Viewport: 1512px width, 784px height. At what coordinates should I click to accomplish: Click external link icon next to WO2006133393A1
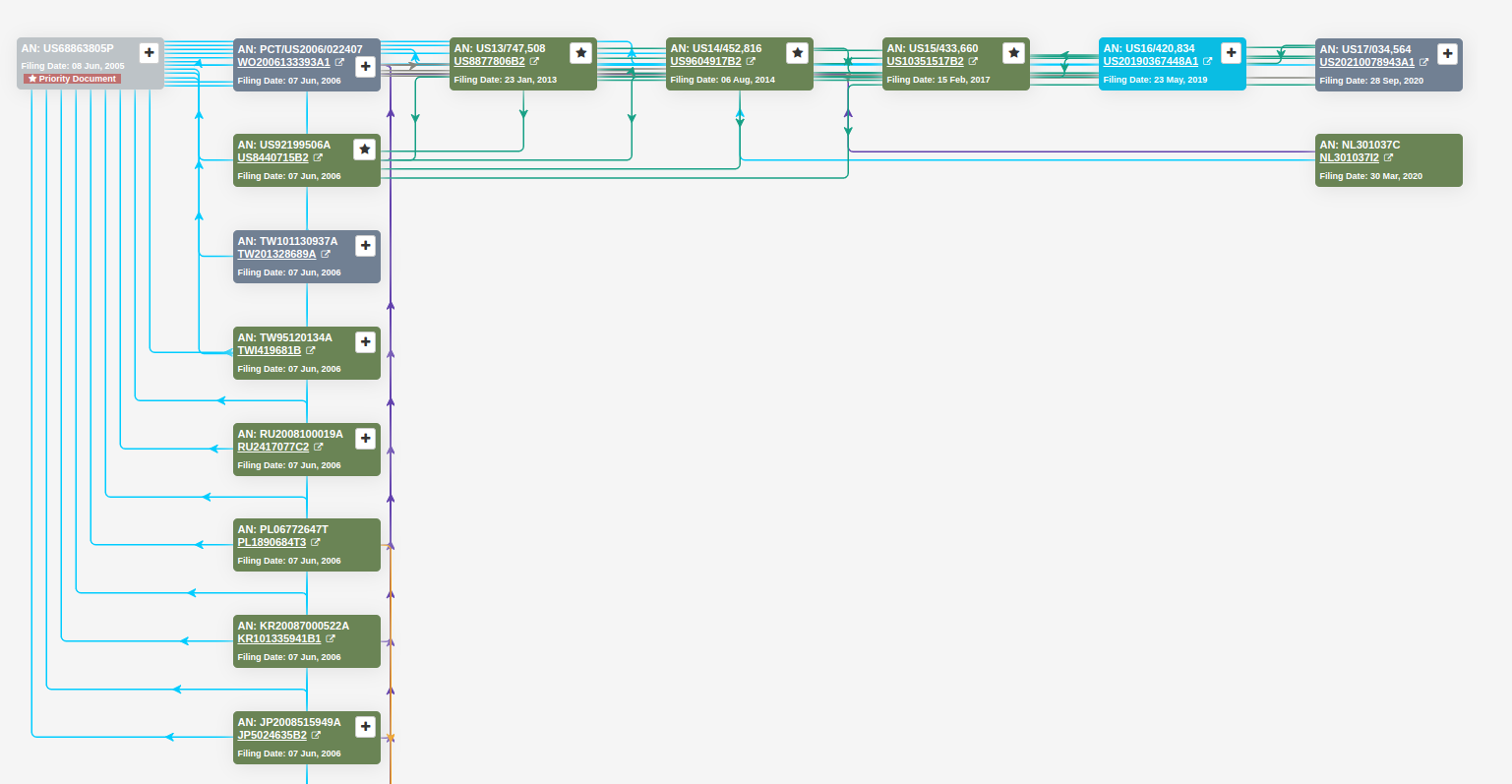tap(340, 61)
